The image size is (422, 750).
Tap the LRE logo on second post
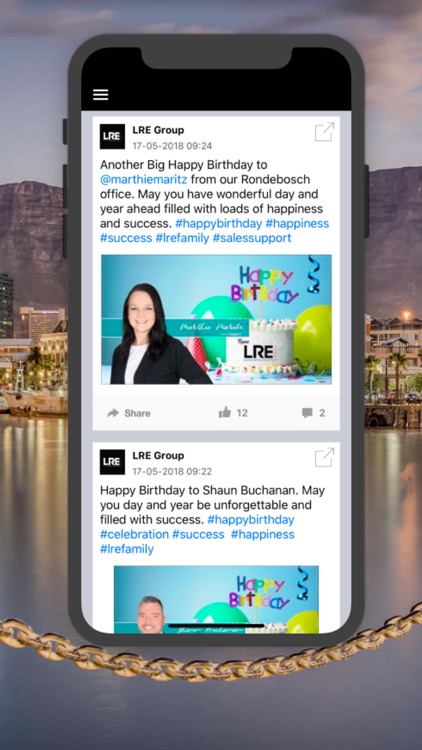point(112,462)
